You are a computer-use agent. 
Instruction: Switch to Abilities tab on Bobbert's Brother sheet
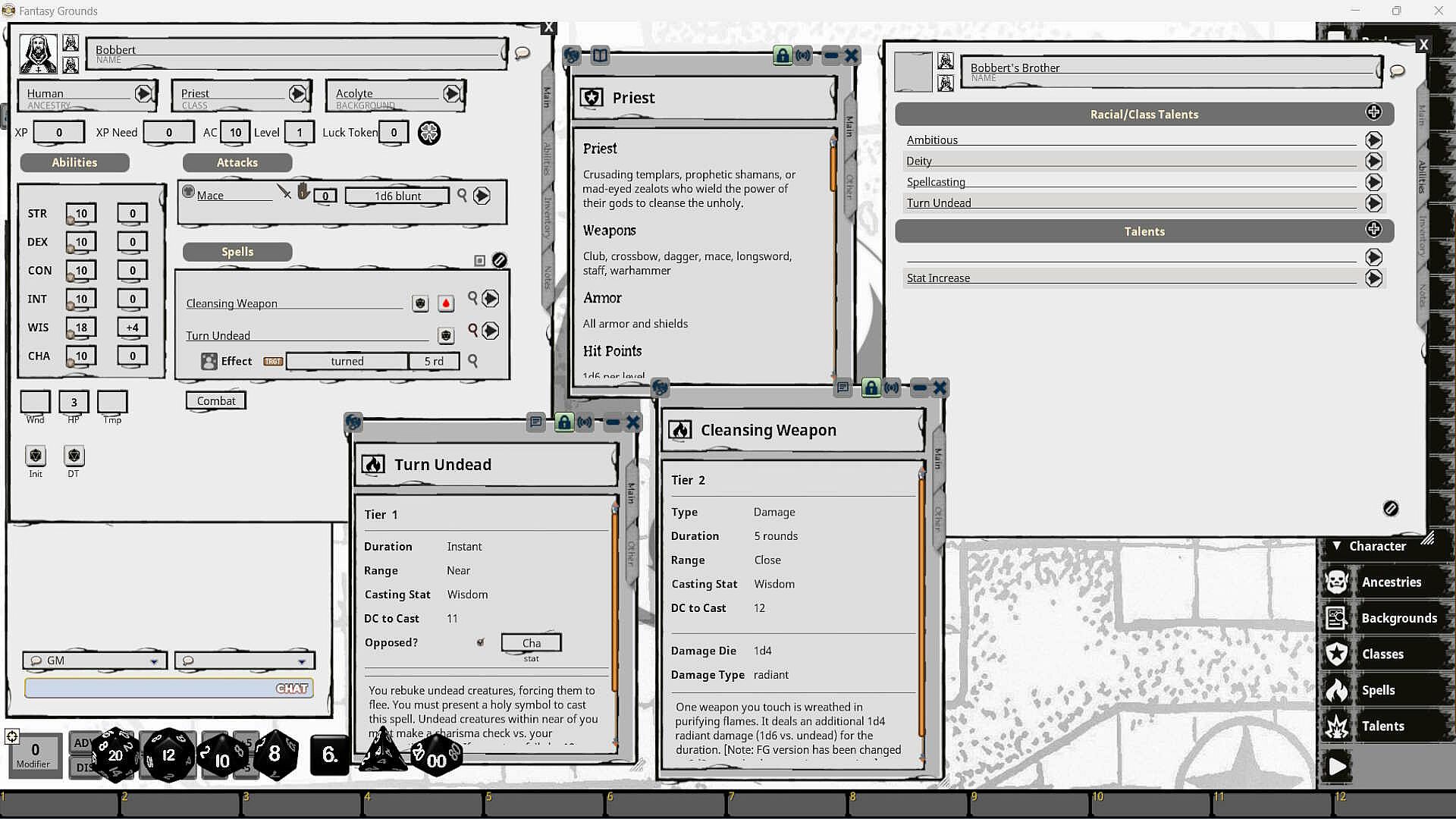tap(1422, 176)
